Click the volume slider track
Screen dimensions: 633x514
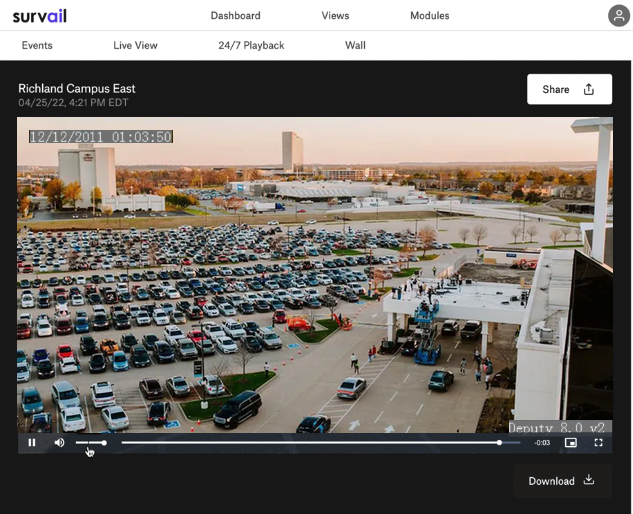(90, 442)
